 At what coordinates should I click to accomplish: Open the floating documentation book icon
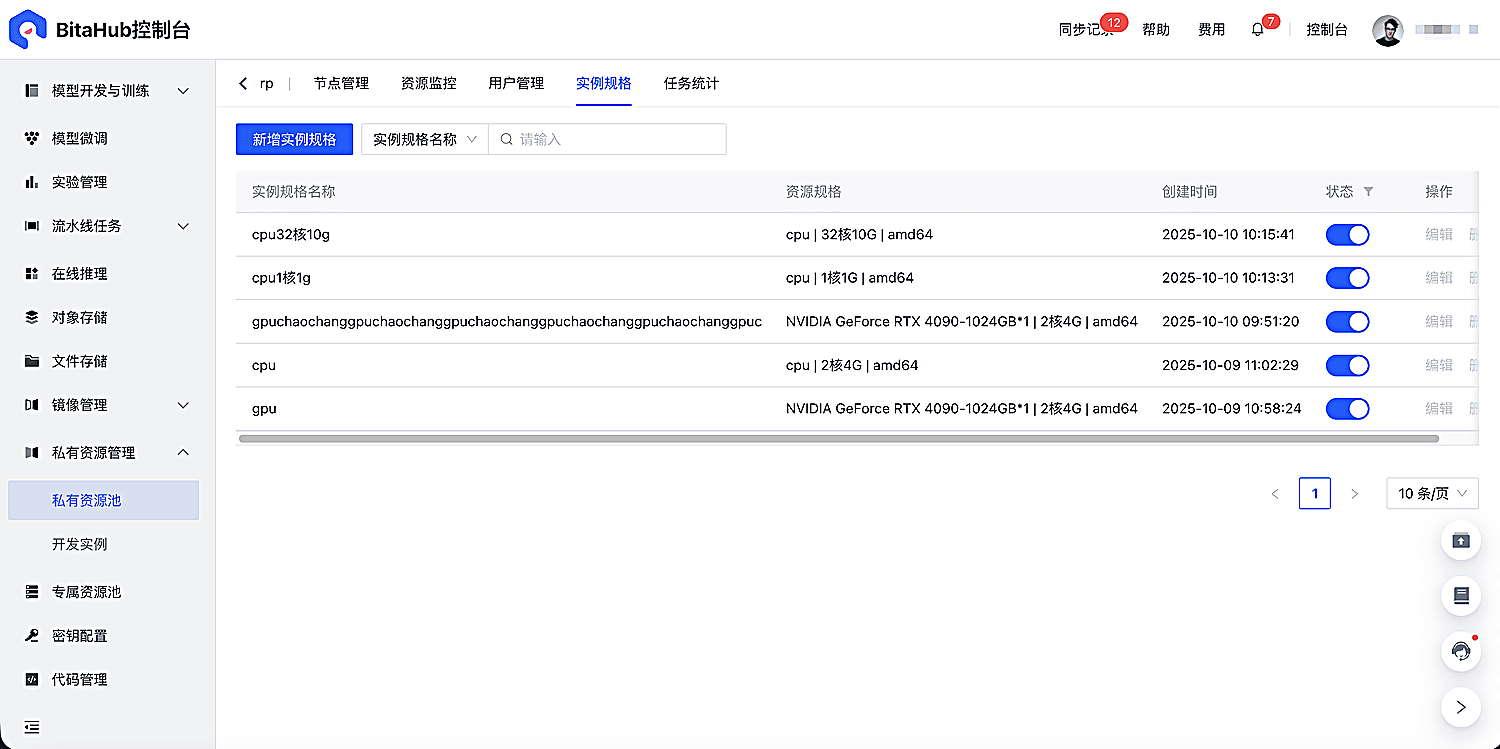[x=1461, y=596]
